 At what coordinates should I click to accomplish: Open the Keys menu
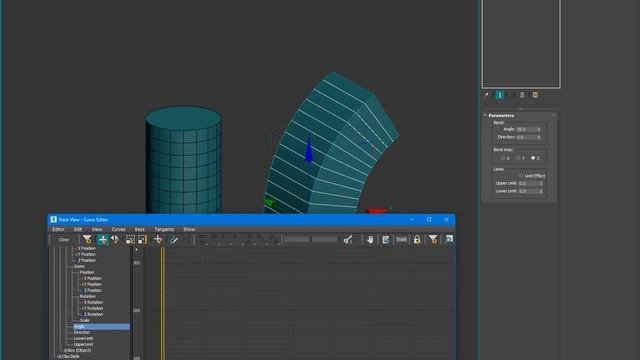[x=140, y=229]
